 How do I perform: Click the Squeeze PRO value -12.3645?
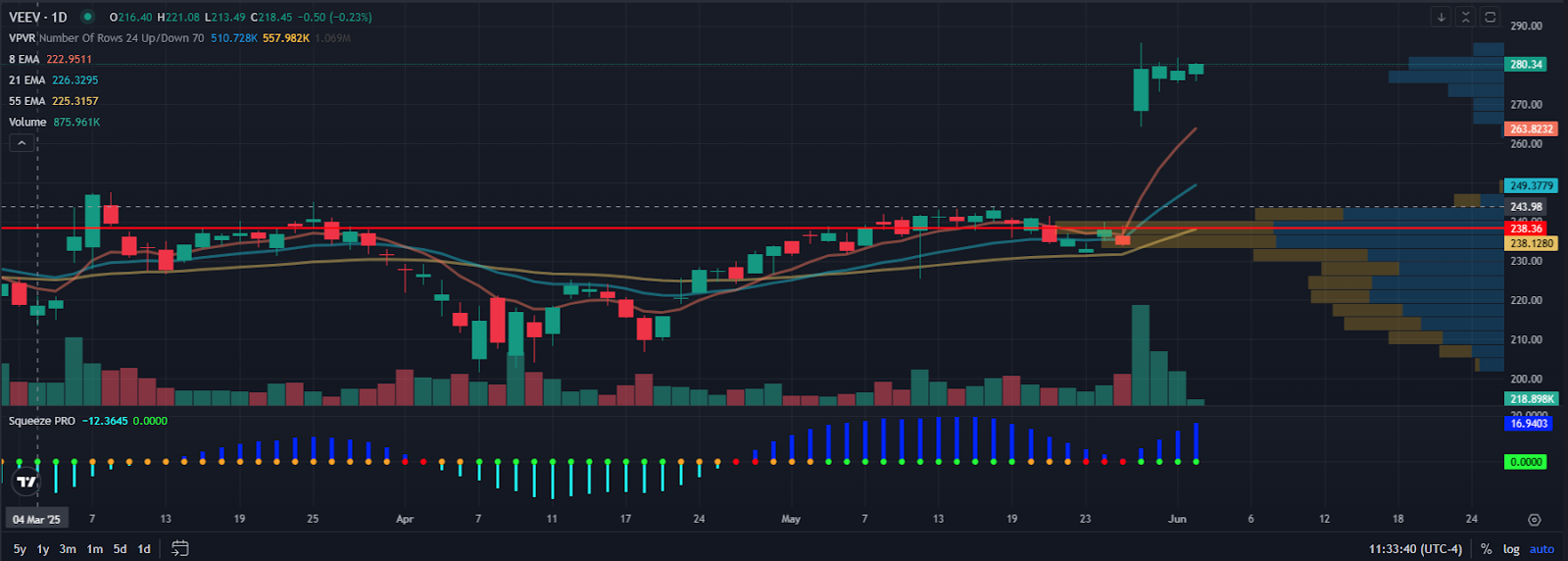pyautogui.click(x=105, y=421)
